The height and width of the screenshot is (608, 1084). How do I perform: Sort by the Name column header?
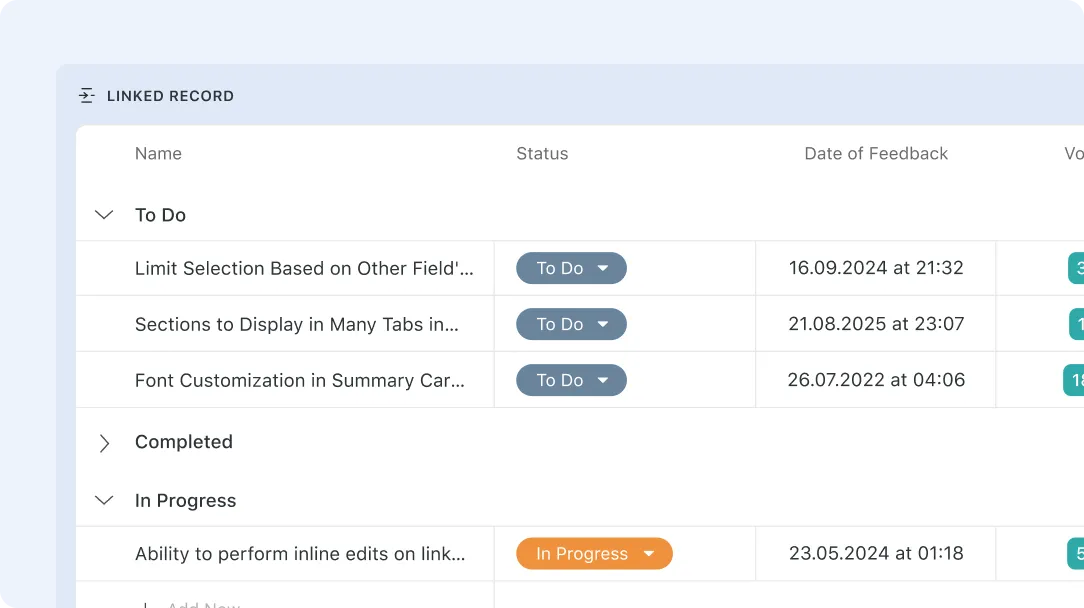pos(158,154)
